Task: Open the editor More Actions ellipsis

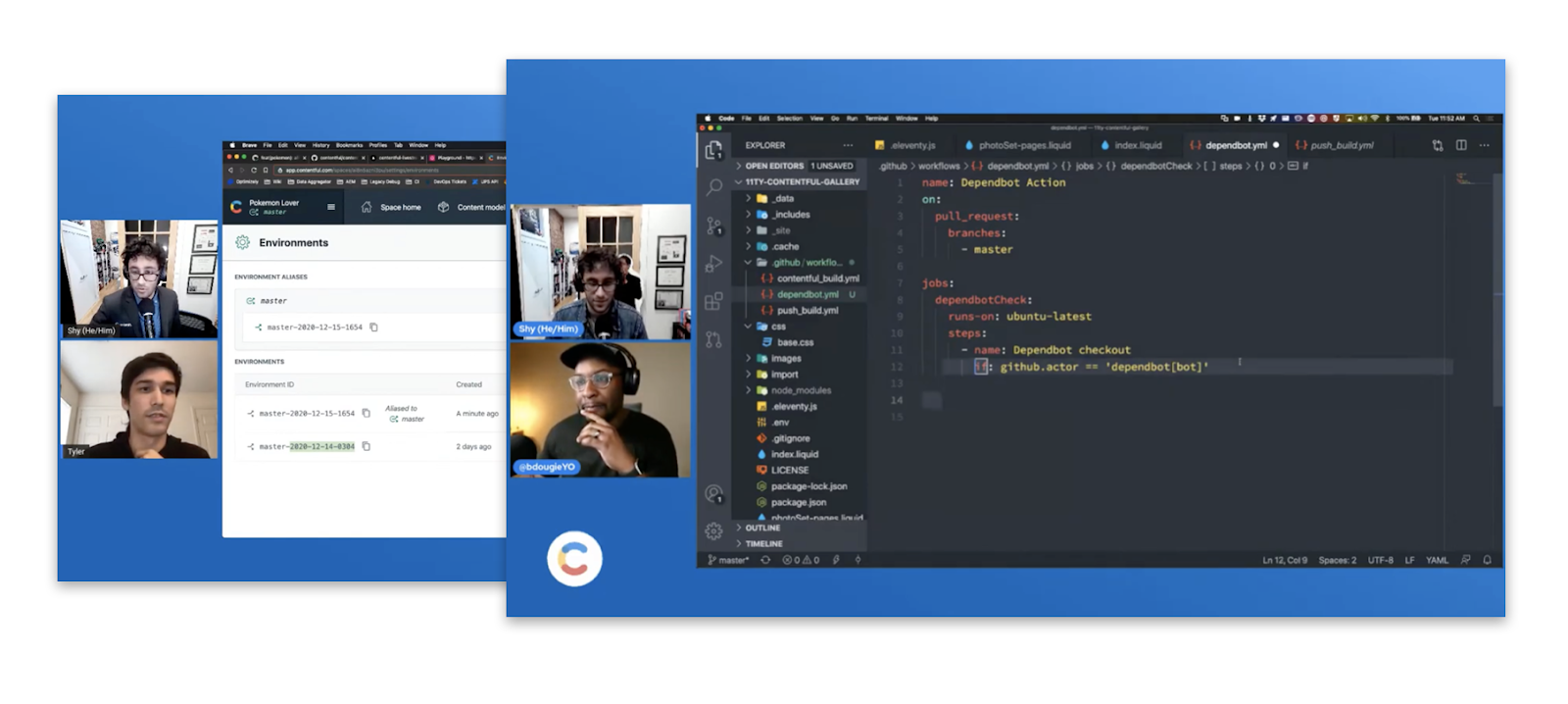Action: coord(1485,145)
